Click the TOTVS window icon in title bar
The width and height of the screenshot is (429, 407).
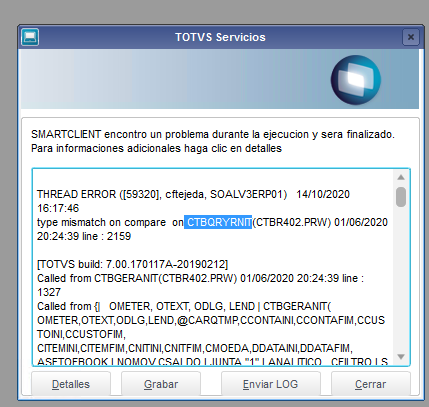[x=30, y=37]
